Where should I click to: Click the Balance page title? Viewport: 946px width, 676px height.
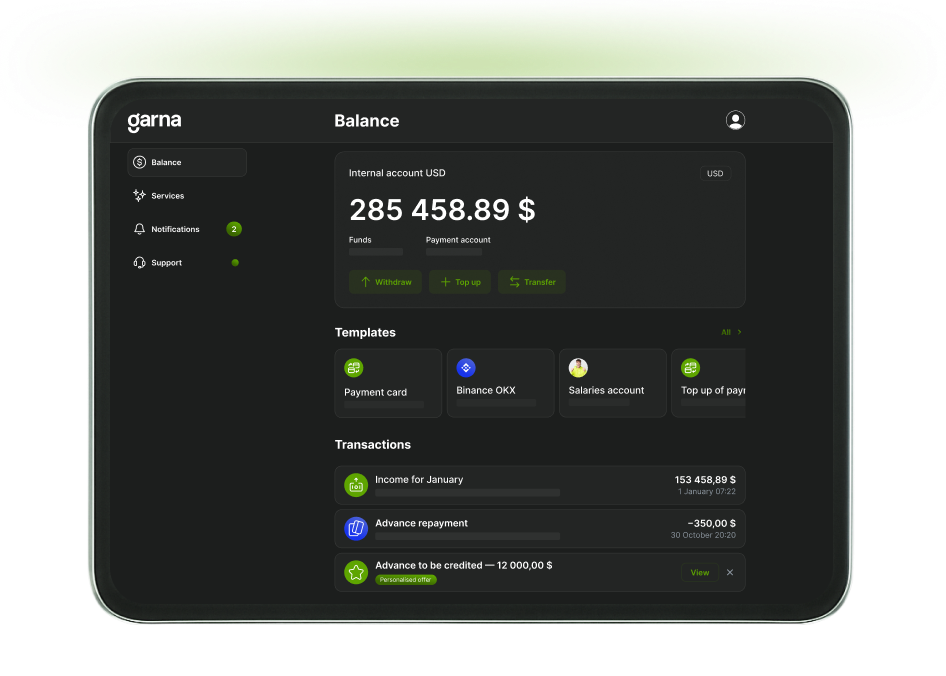367,121
